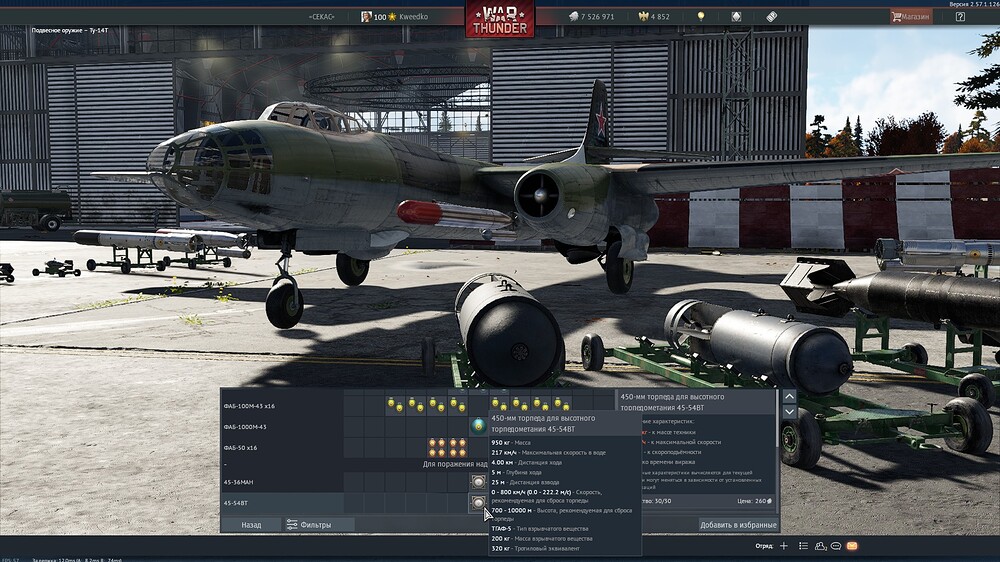1000x562 pixels.
Task: Select the ФАБ-50 x16 row label
Action: click(240, 448)
